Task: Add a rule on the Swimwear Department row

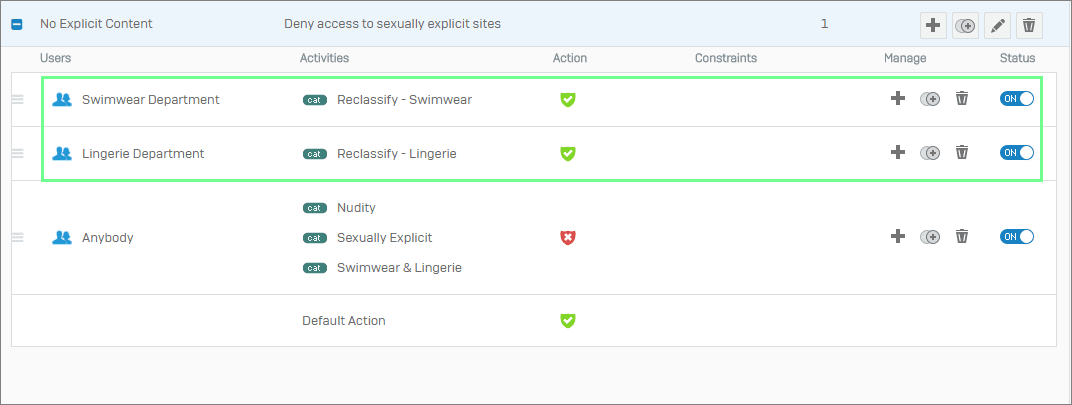Action: pyautogui.click(x=898, y=99)
